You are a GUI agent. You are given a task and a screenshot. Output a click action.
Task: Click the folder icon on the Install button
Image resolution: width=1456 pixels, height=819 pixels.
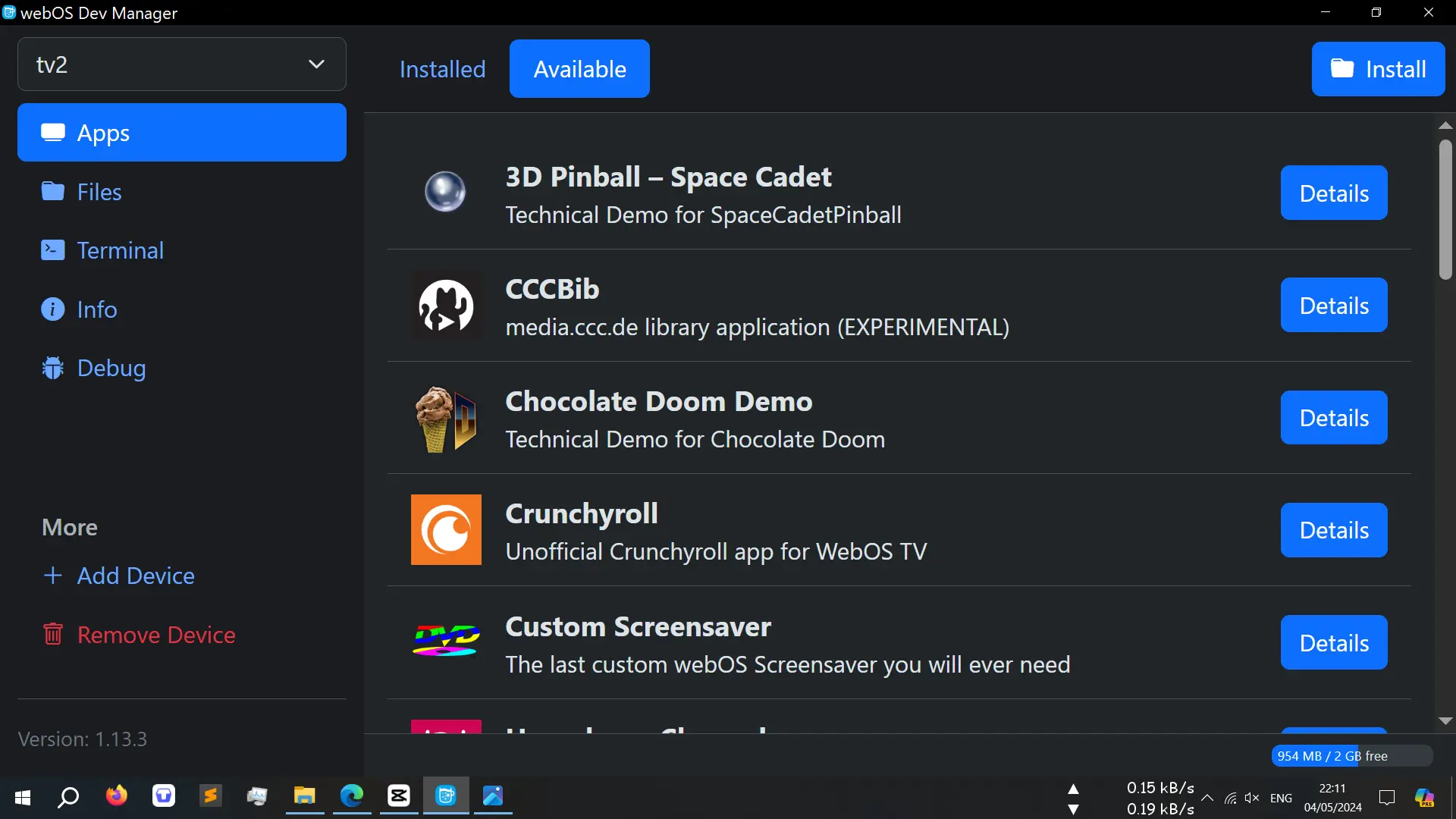(x=1341, y=68)
